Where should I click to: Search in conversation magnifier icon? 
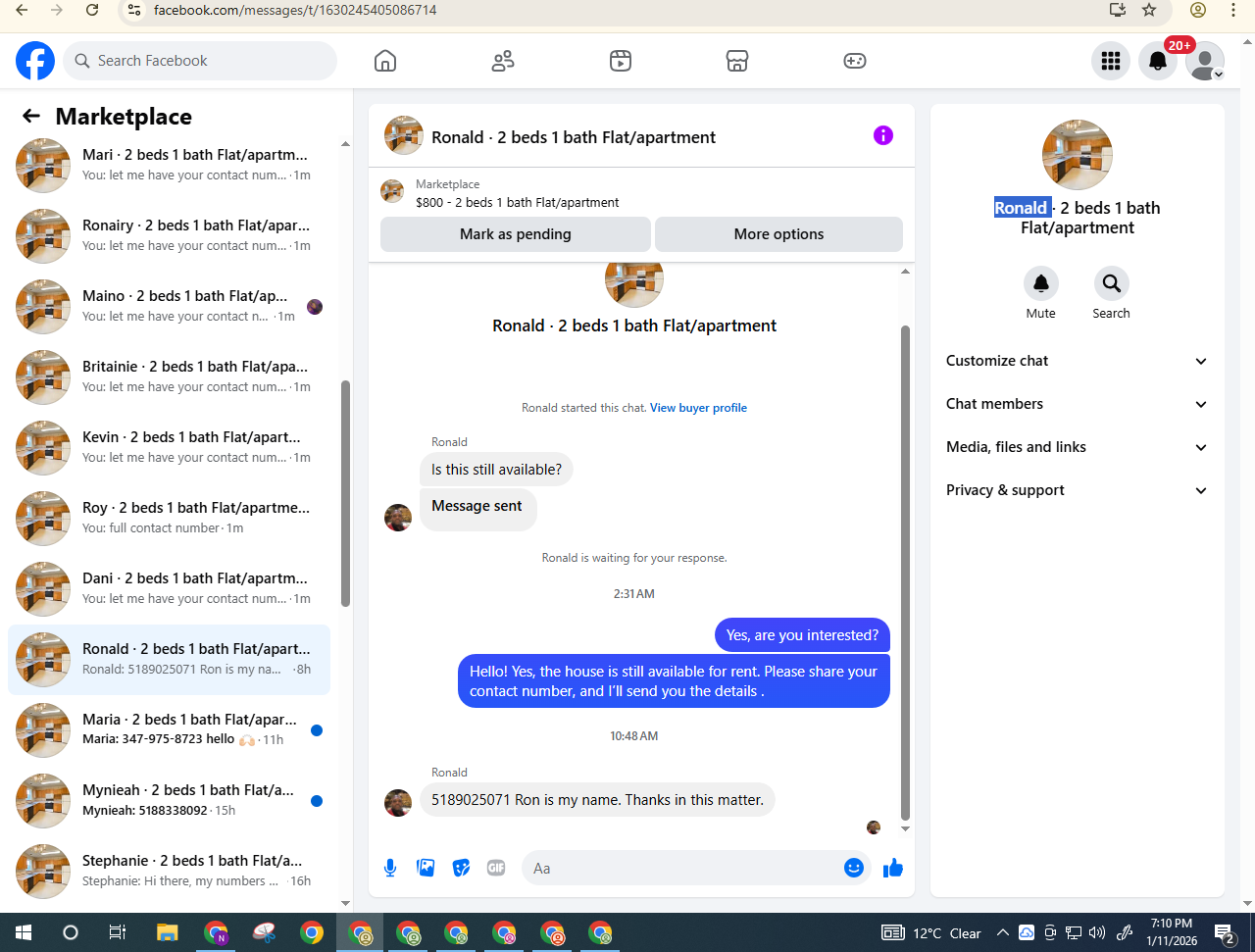pos(1112,283)
